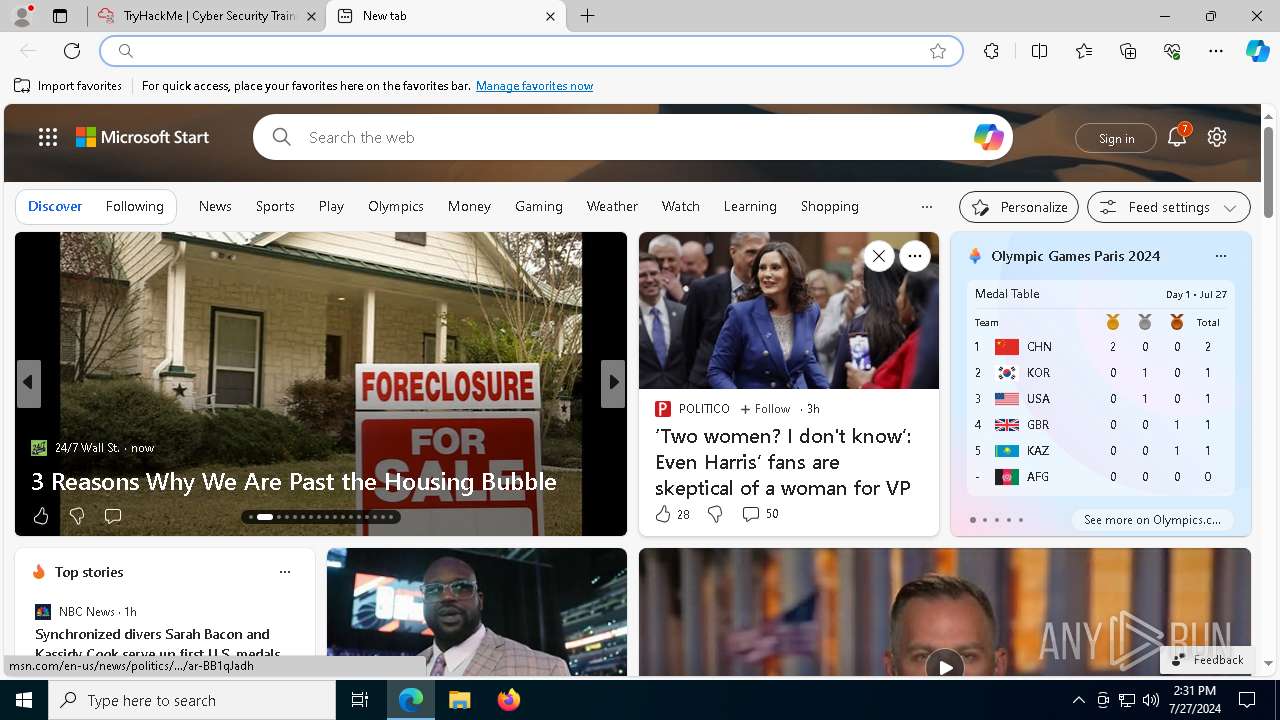Open the Gaming category
The width and height of the screenshot is (1280, 720).
coord(539,206)
